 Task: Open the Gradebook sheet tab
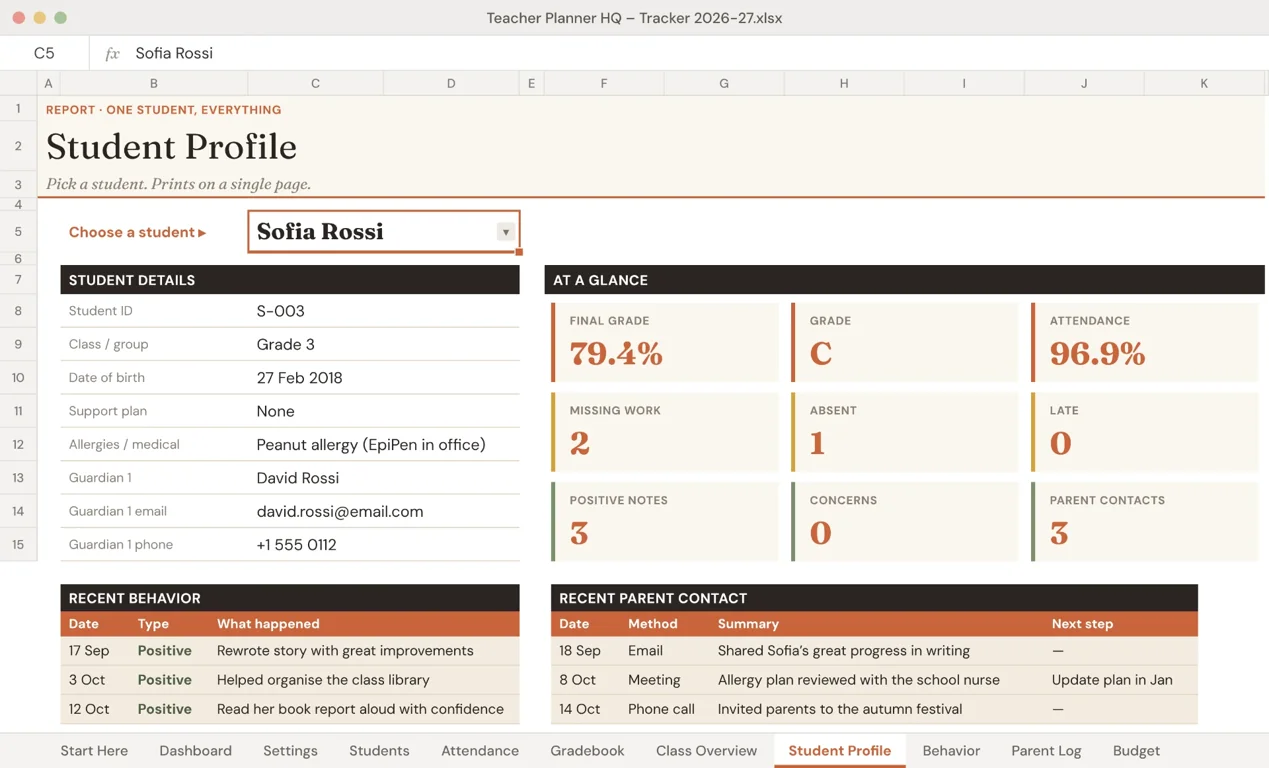coord(587,751)
